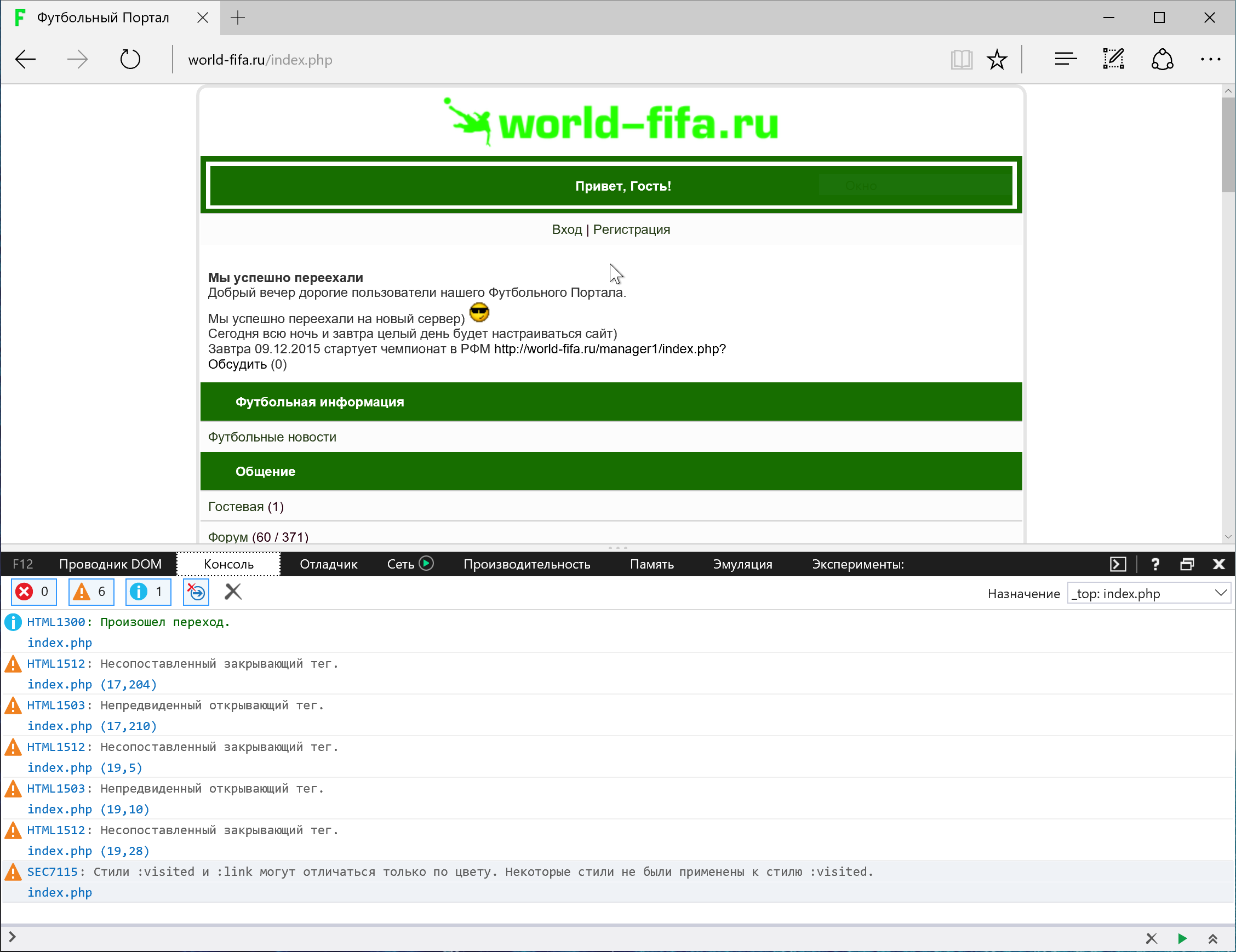Image resolution: width=1236 pixels, height=952 pixels.
Task: Open the Hub lines icon
Action: pyautogui.click(x=1065, y=59)
